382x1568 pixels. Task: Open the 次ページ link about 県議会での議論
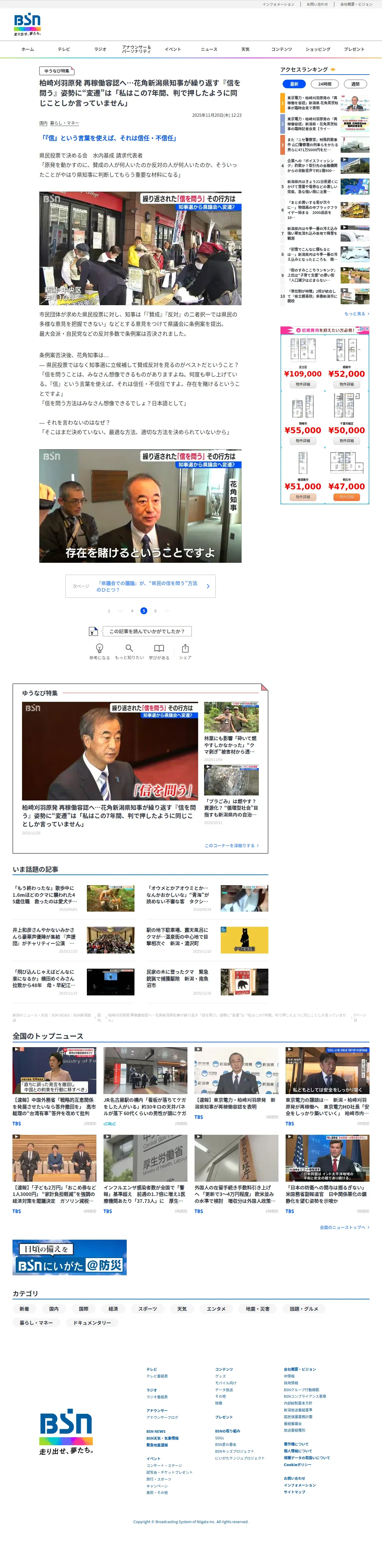[141, 586]
